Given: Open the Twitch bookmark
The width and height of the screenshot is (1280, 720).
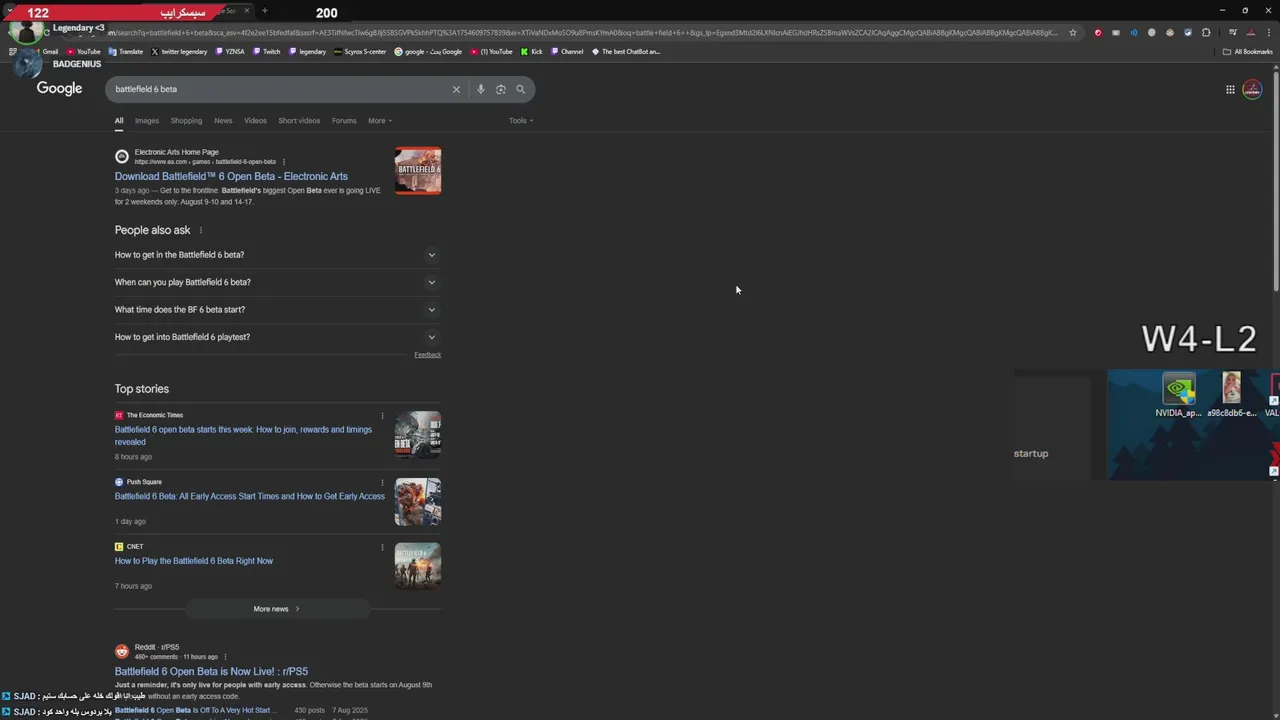Looking at the screenshot, I should coord(267,51).
